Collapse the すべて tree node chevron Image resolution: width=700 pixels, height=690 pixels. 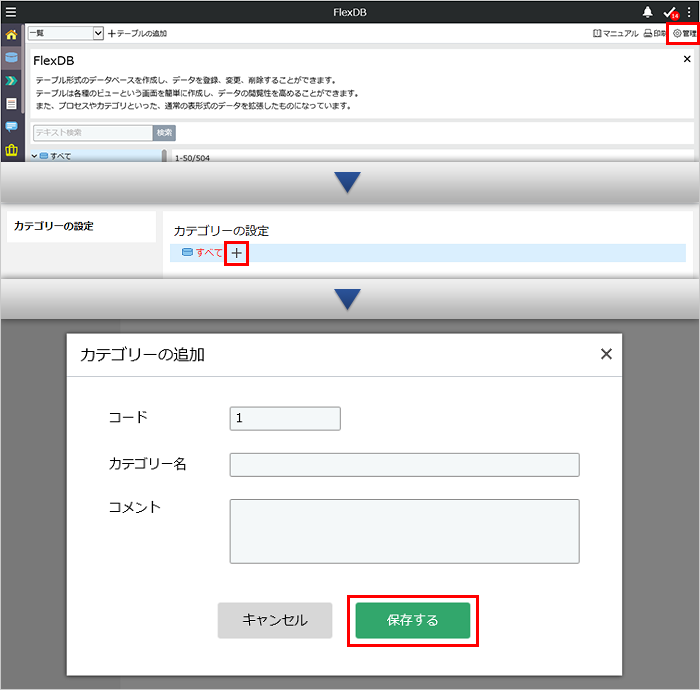click(34, 156)
